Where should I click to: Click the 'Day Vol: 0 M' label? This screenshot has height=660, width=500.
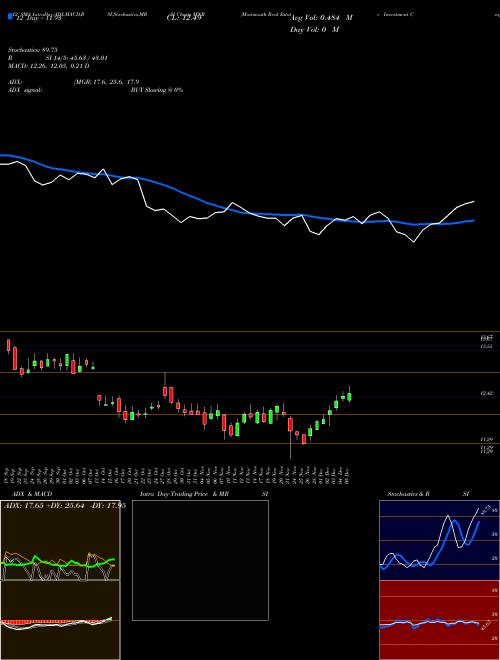point(314,30)
